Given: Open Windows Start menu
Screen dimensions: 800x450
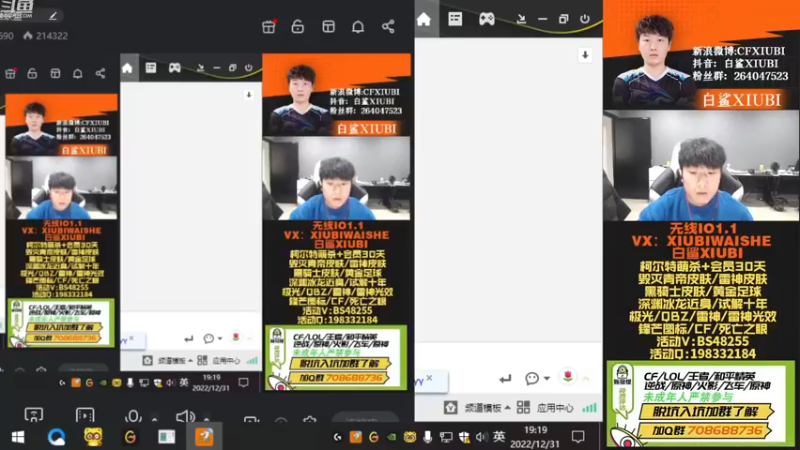Looking at the screenshot, I should pyautogui.click(x=18, y=437).
